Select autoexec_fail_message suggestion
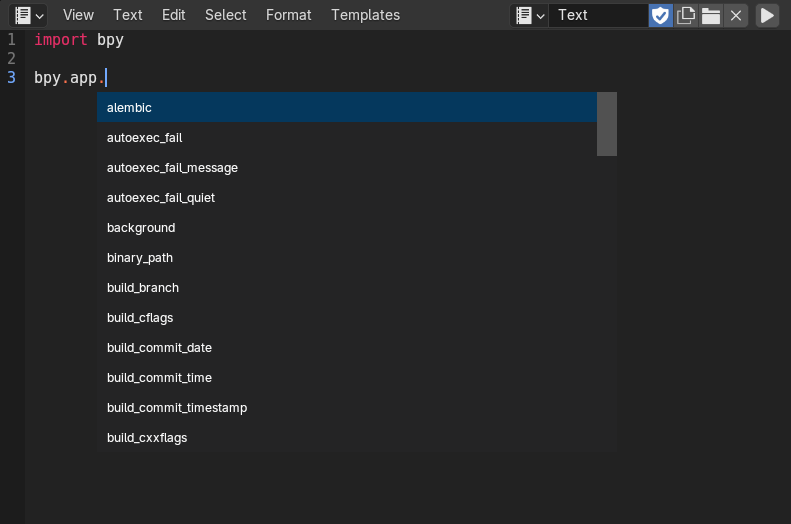The image size is (791, 524). click(347, 167)
